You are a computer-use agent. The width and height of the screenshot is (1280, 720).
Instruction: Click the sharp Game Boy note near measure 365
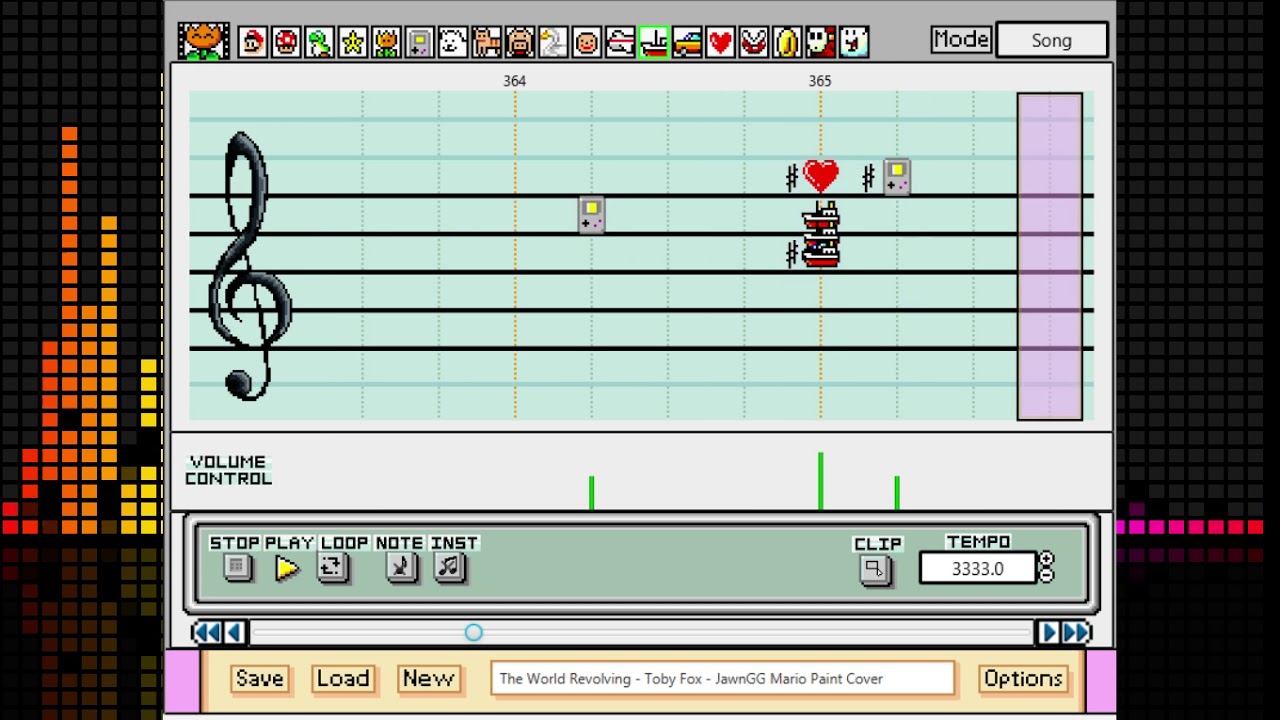tap(897, 177)
